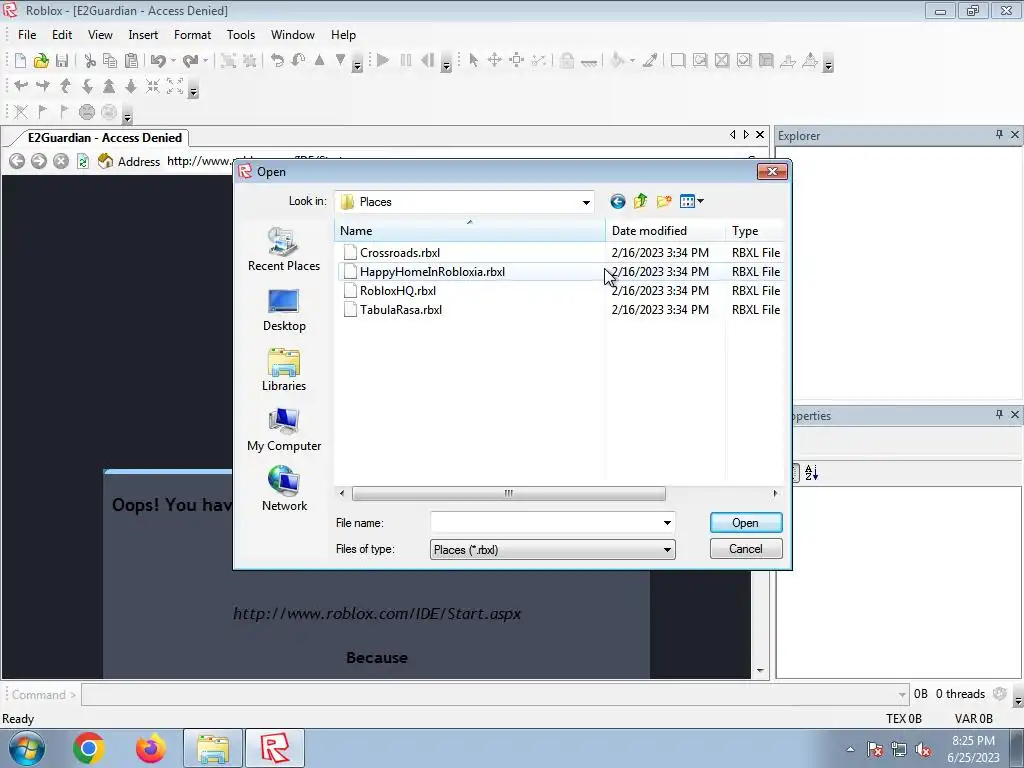This screenshot has height=768, width=1024.
Task: Open the Edit menu
Action: tap(62, 35)
